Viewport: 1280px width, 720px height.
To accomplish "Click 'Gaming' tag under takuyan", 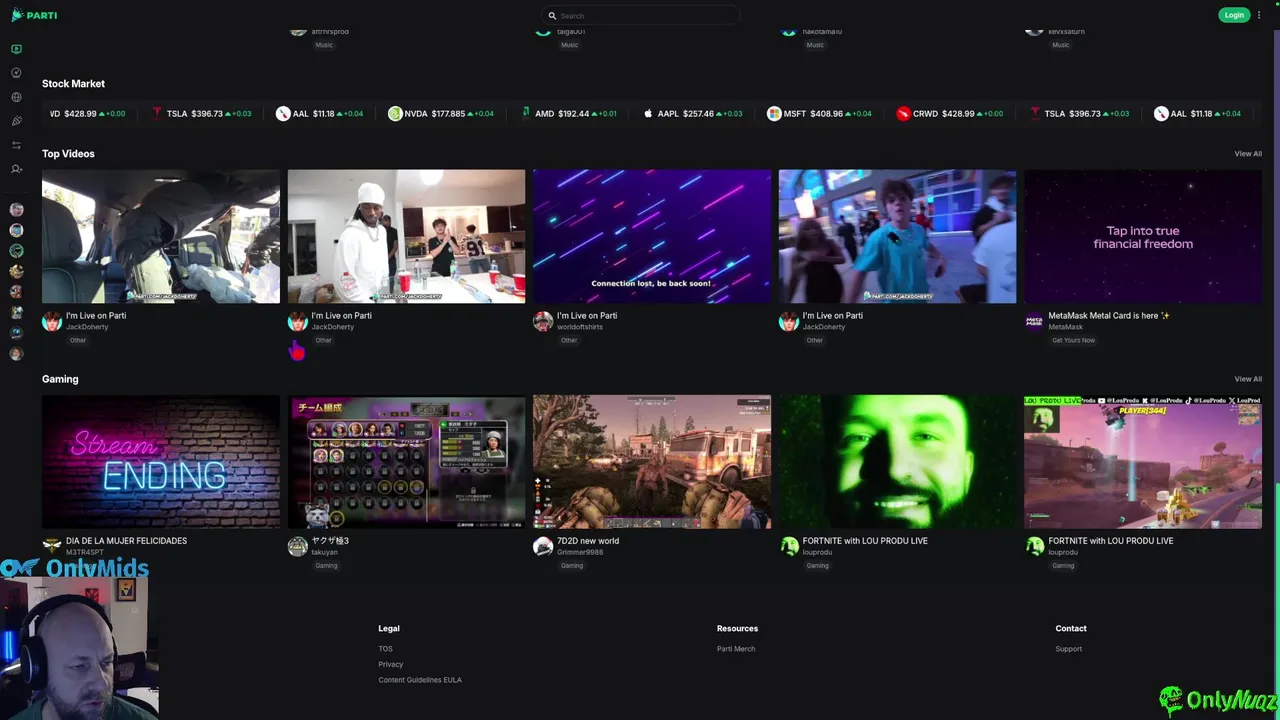I will pyautogui.click(x=326, y=566).
